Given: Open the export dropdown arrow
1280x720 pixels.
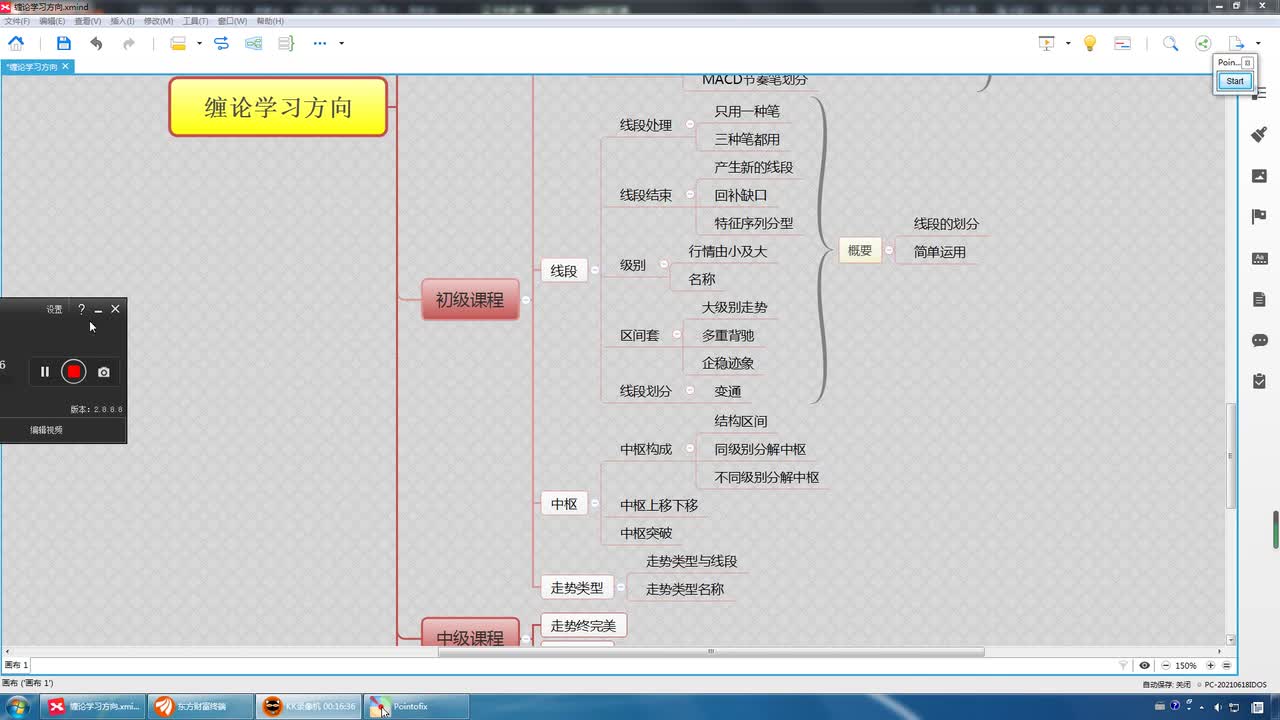Looking at the screenshot, I should tap(1257, 43).
